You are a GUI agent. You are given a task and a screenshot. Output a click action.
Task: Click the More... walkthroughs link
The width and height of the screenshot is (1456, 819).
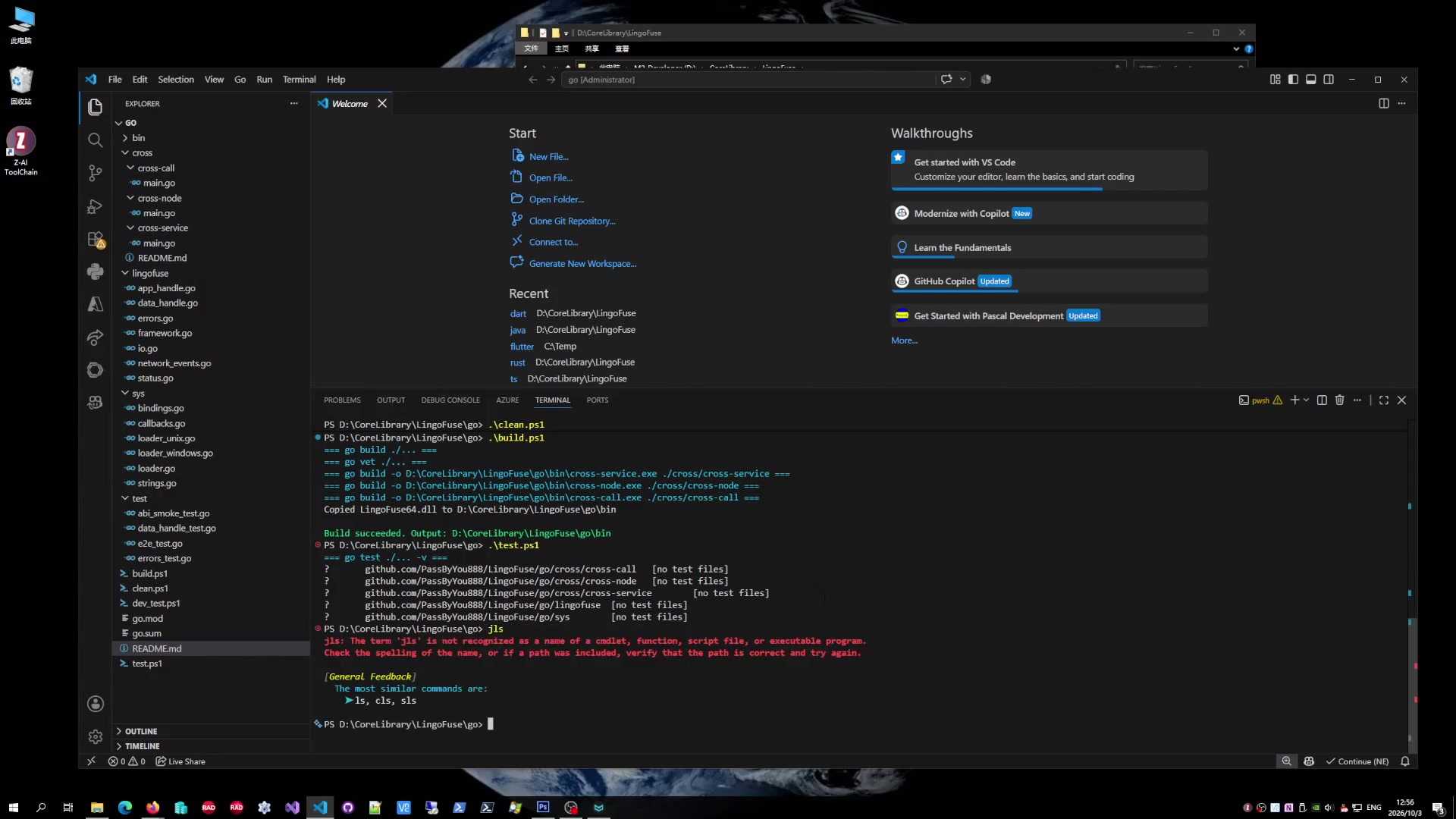click(x=904, y=340)
